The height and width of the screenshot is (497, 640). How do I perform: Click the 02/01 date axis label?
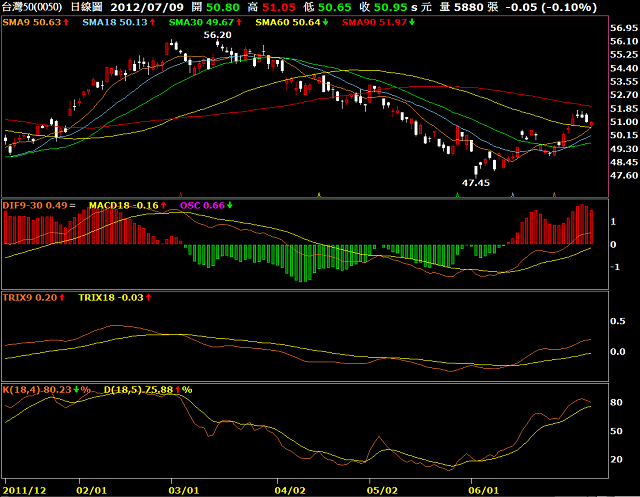[x=91, y=490]
